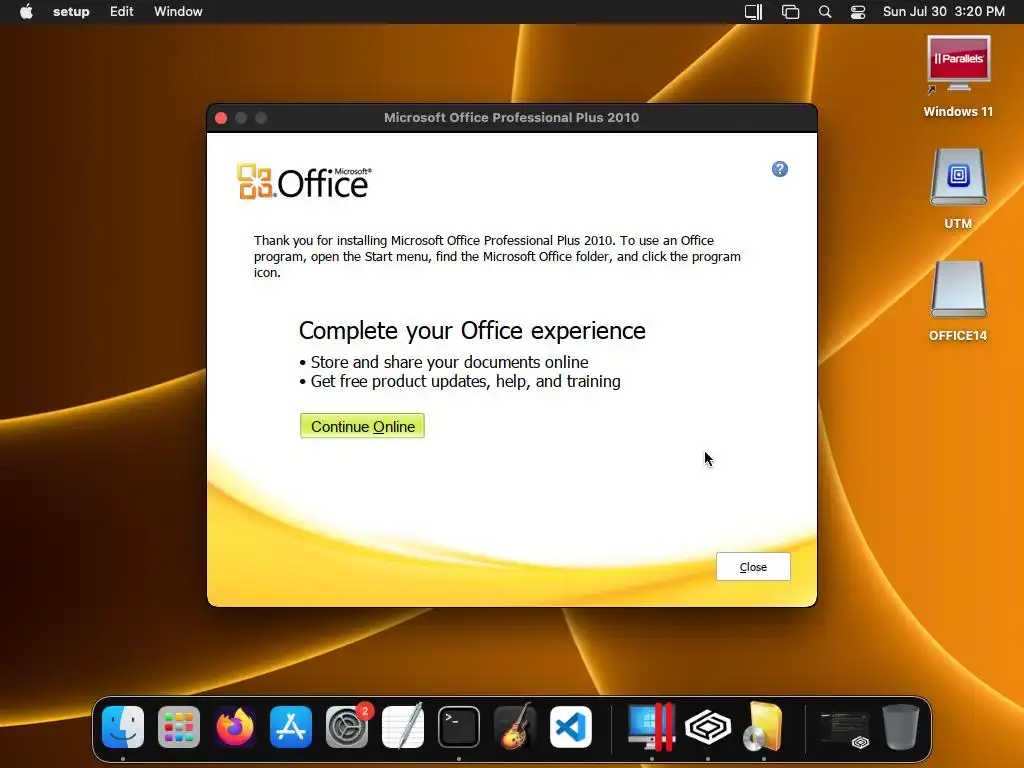Click the Close button in installer

(x=753, y=567)
